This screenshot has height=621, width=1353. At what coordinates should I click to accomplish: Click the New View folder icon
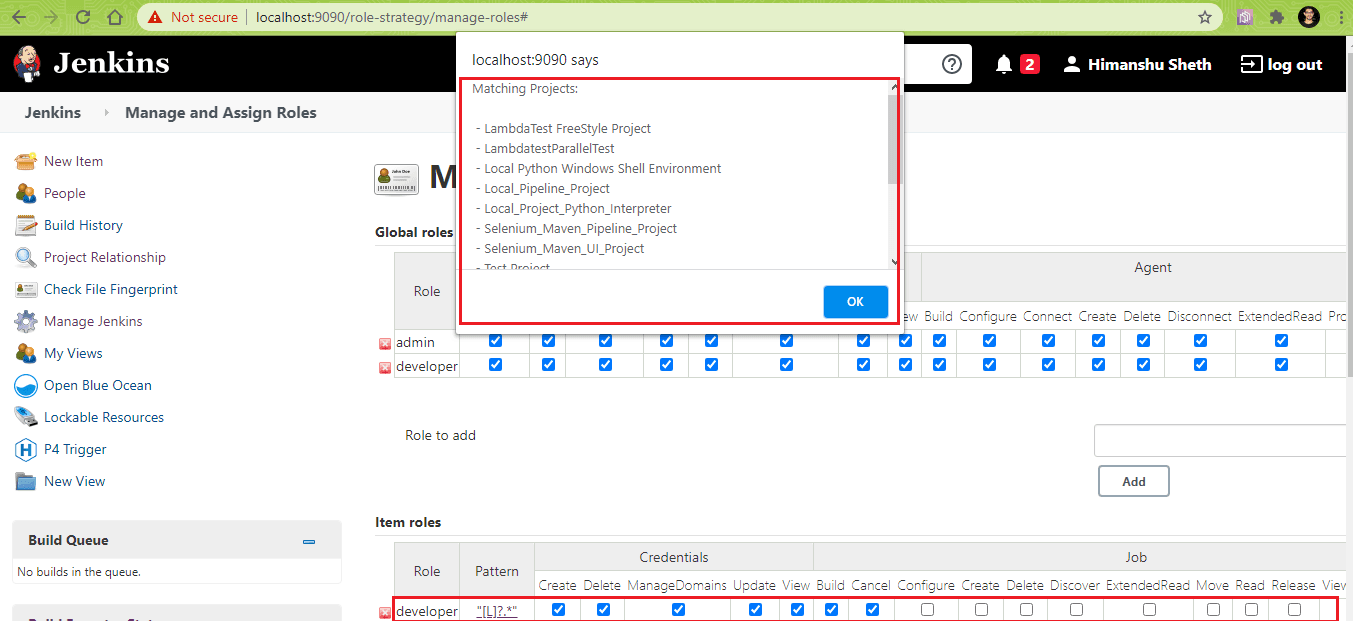(x=26, y=481)
